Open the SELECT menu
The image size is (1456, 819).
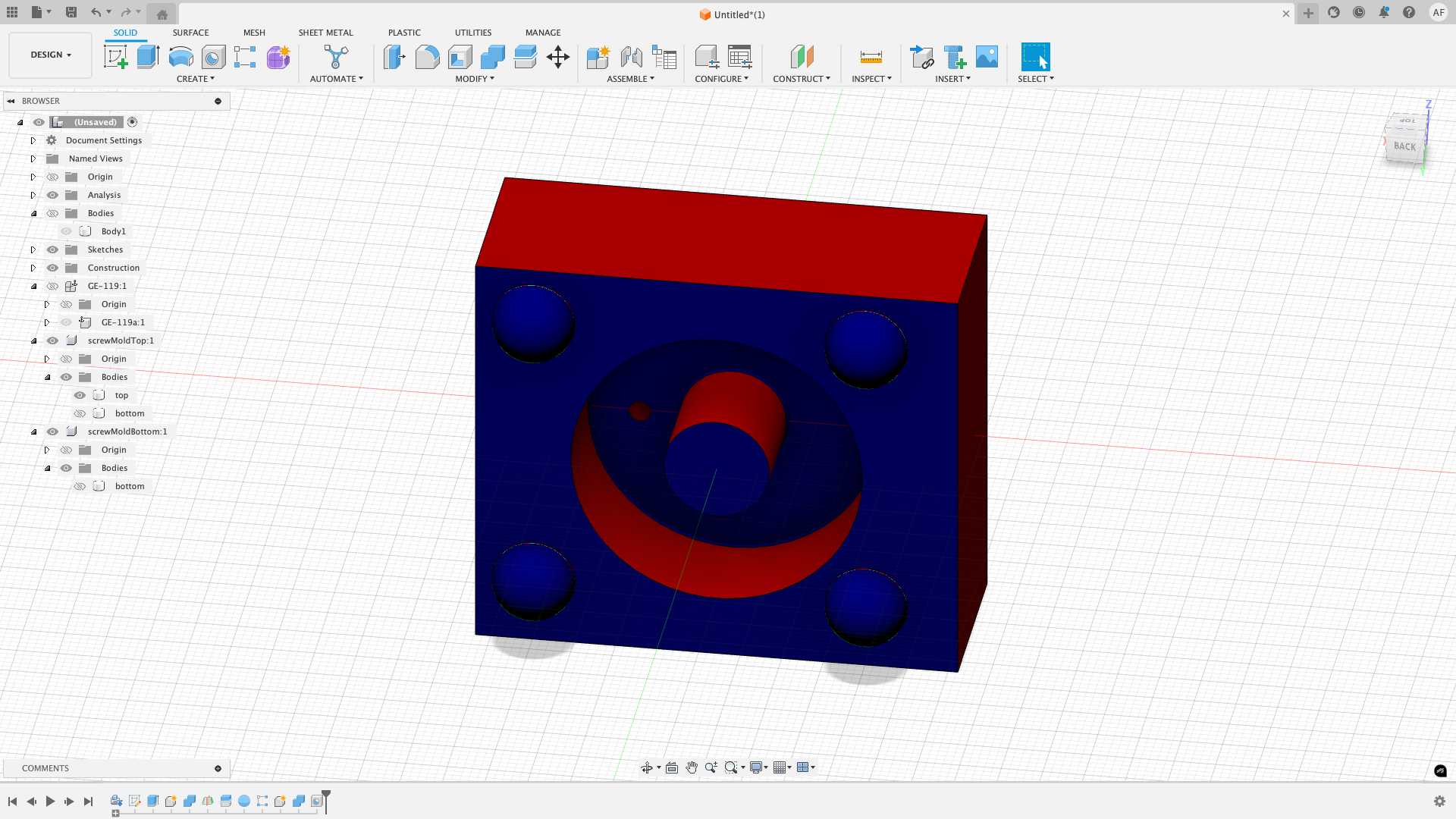1036,79
